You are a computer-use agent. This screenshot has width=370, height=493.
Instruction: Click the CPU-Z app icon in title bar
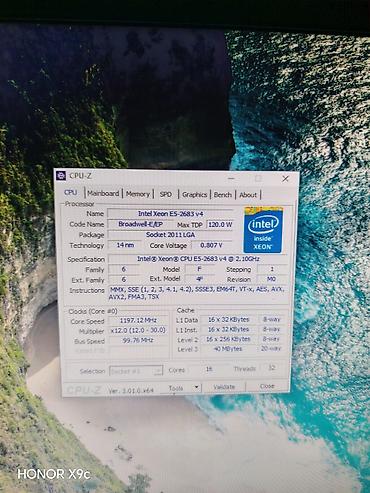[61, 175]
